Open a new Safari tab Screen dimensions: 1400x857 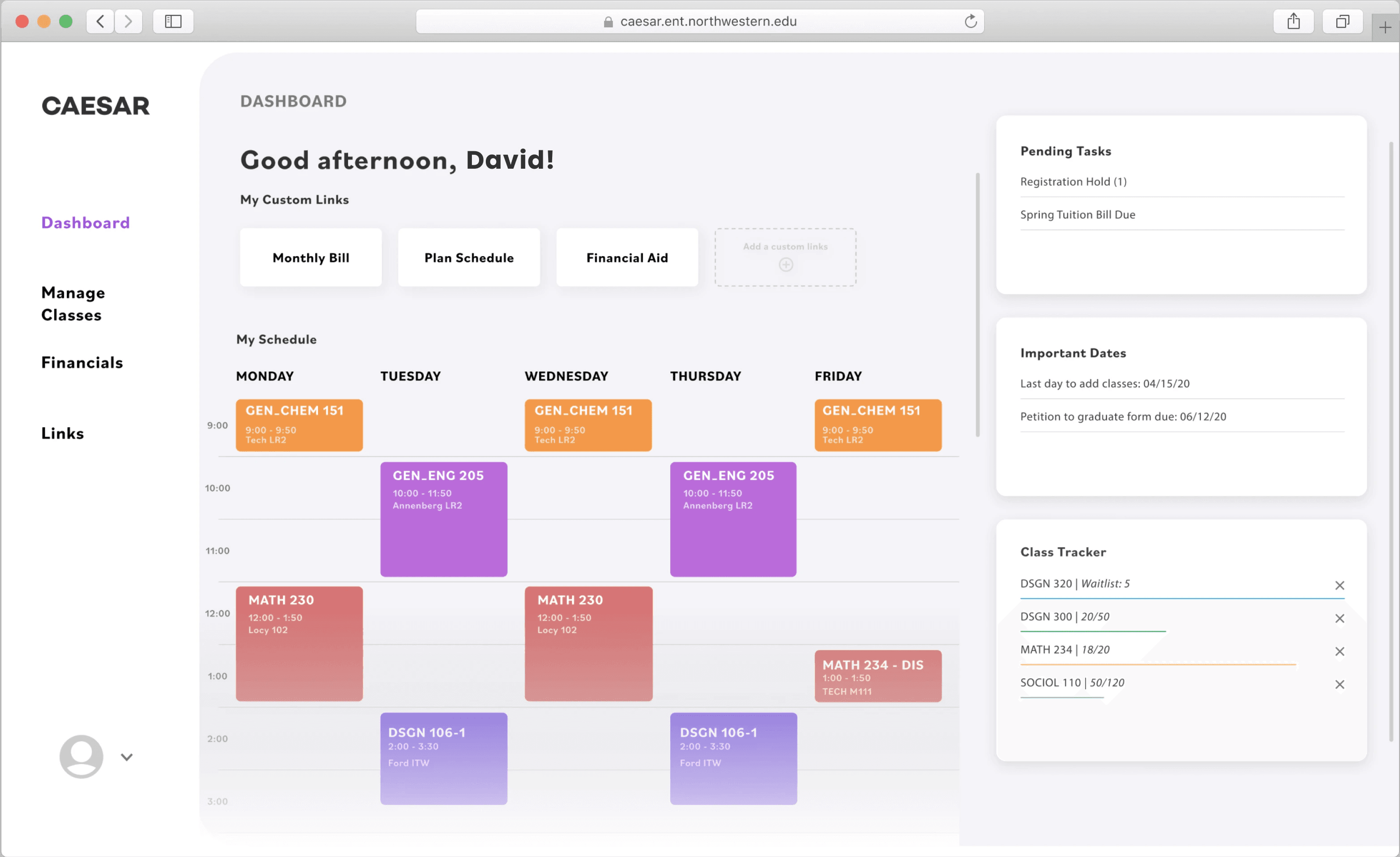coord(1385,27)
